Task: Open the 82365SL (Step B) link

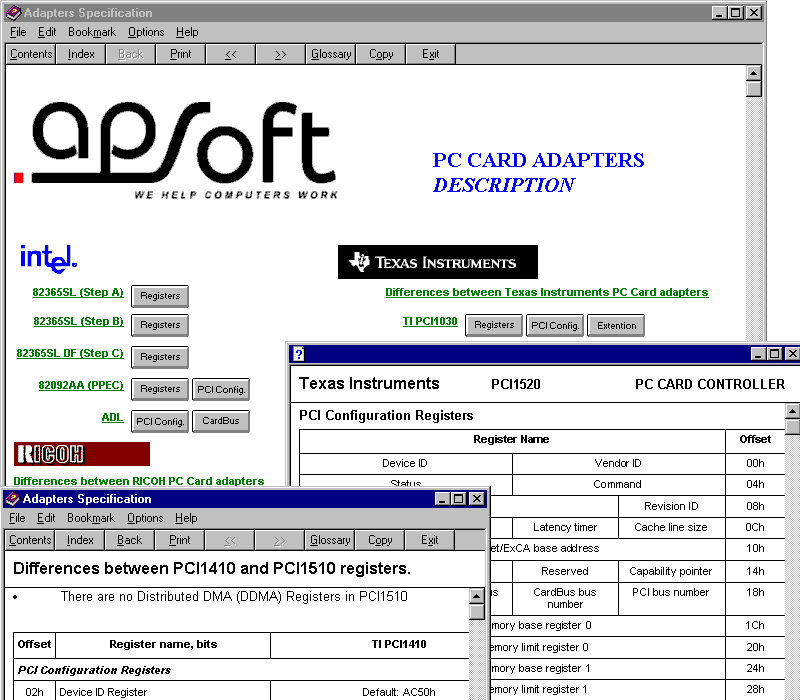Action: [x=79, y=321]
